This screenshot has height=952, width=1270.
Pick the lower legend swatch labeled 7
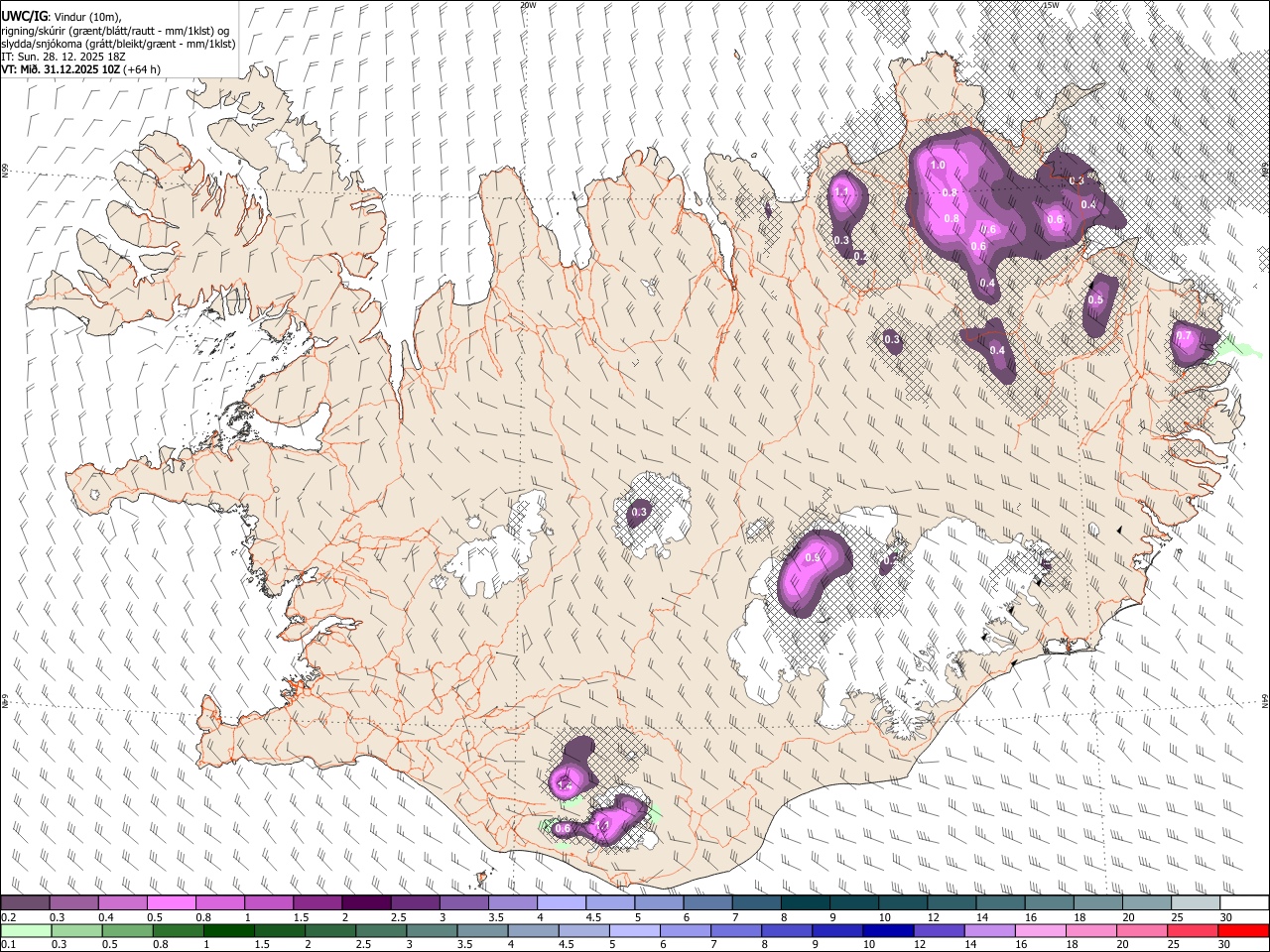[736, 931]
